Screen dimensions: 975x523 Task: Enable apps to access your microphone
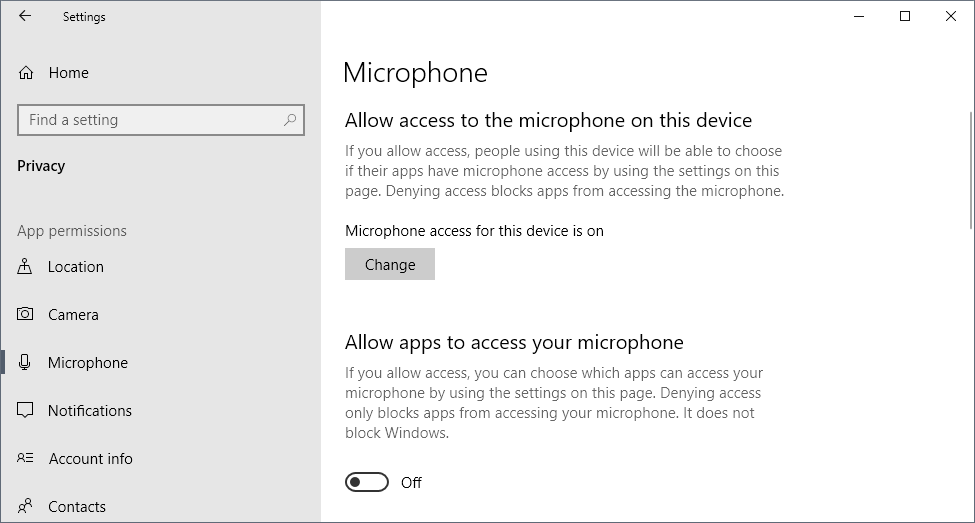(x=367, y=483)
